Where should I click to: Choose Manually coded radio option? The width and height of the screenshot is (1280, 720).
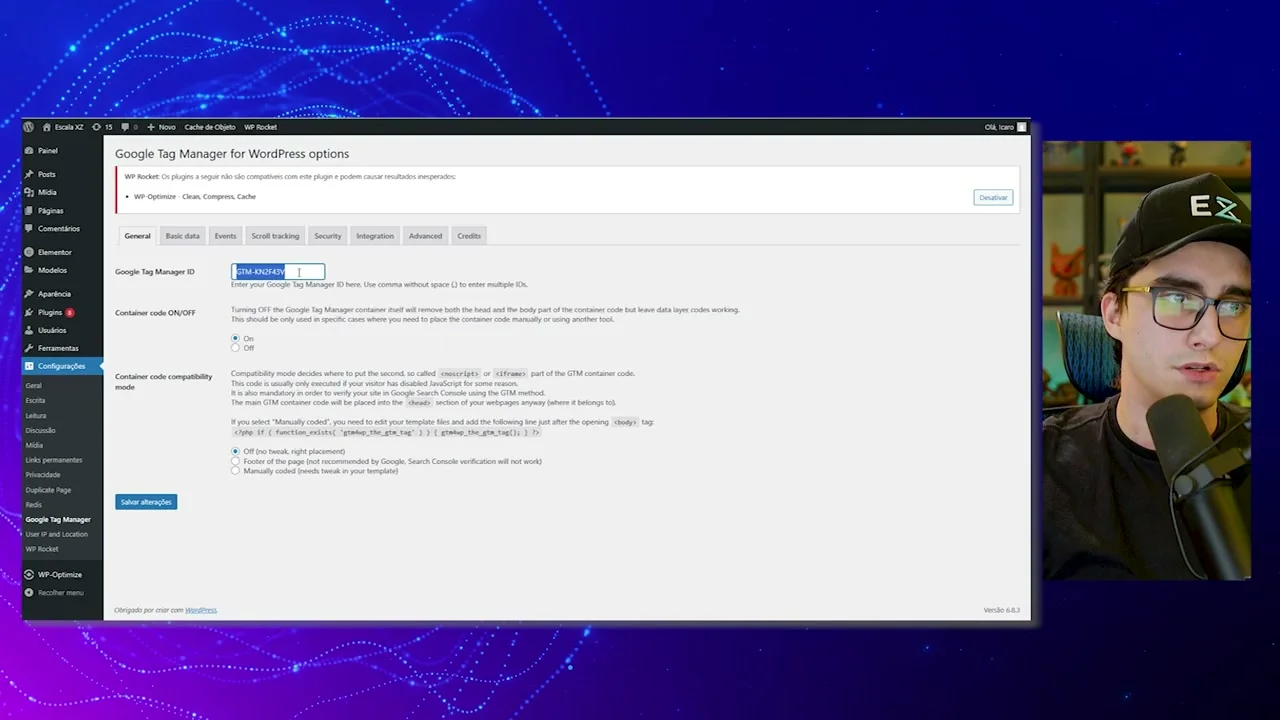tap(236, 471)
